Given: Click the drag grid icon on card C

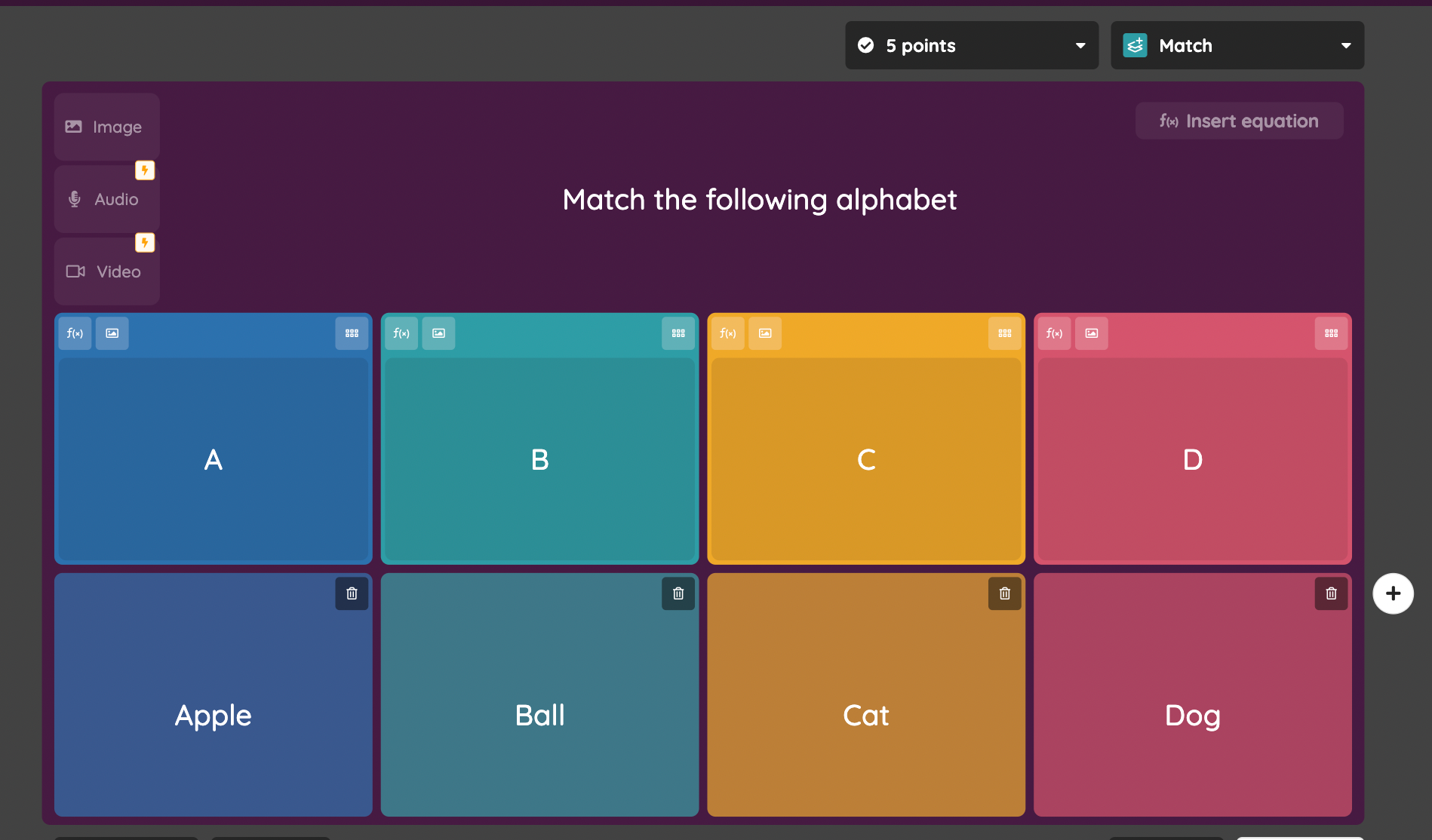Looking at the screenshot, I should 1004,333.
